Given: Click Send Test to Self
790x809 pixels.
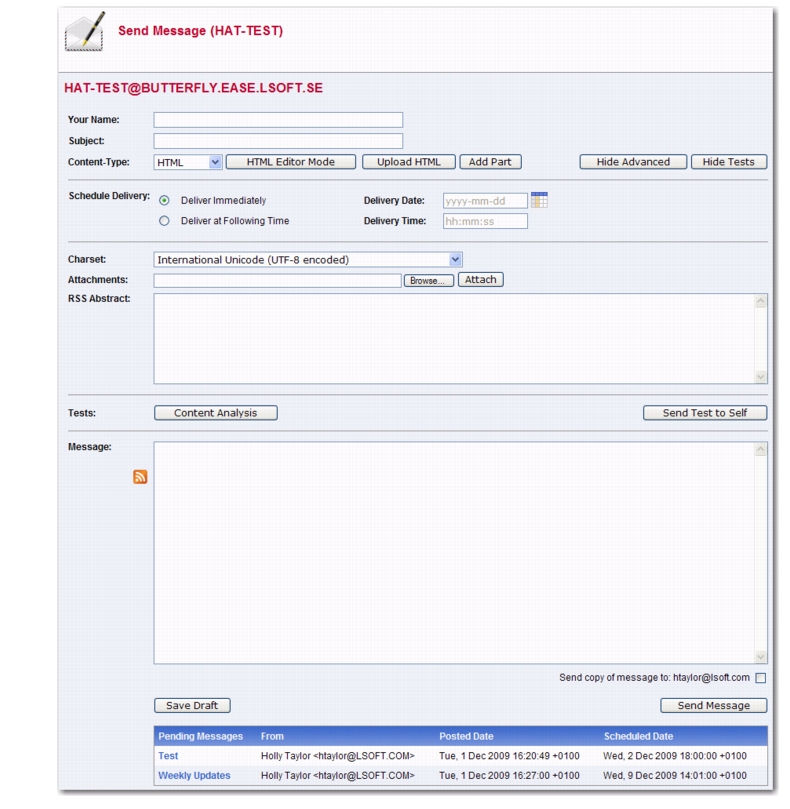Looking at the screenshot, I should pyautogui.click(x=704, y=413).
